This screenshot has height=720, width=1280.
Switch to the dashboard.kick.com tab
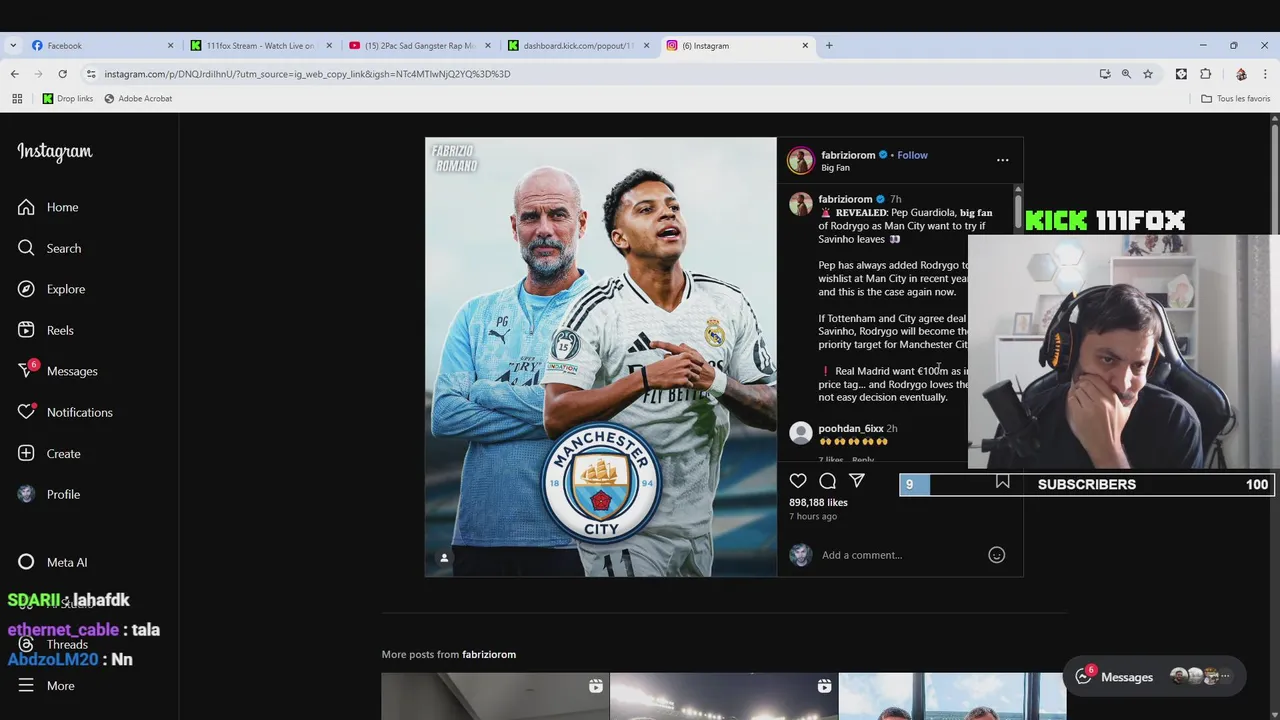coord(577,45)
